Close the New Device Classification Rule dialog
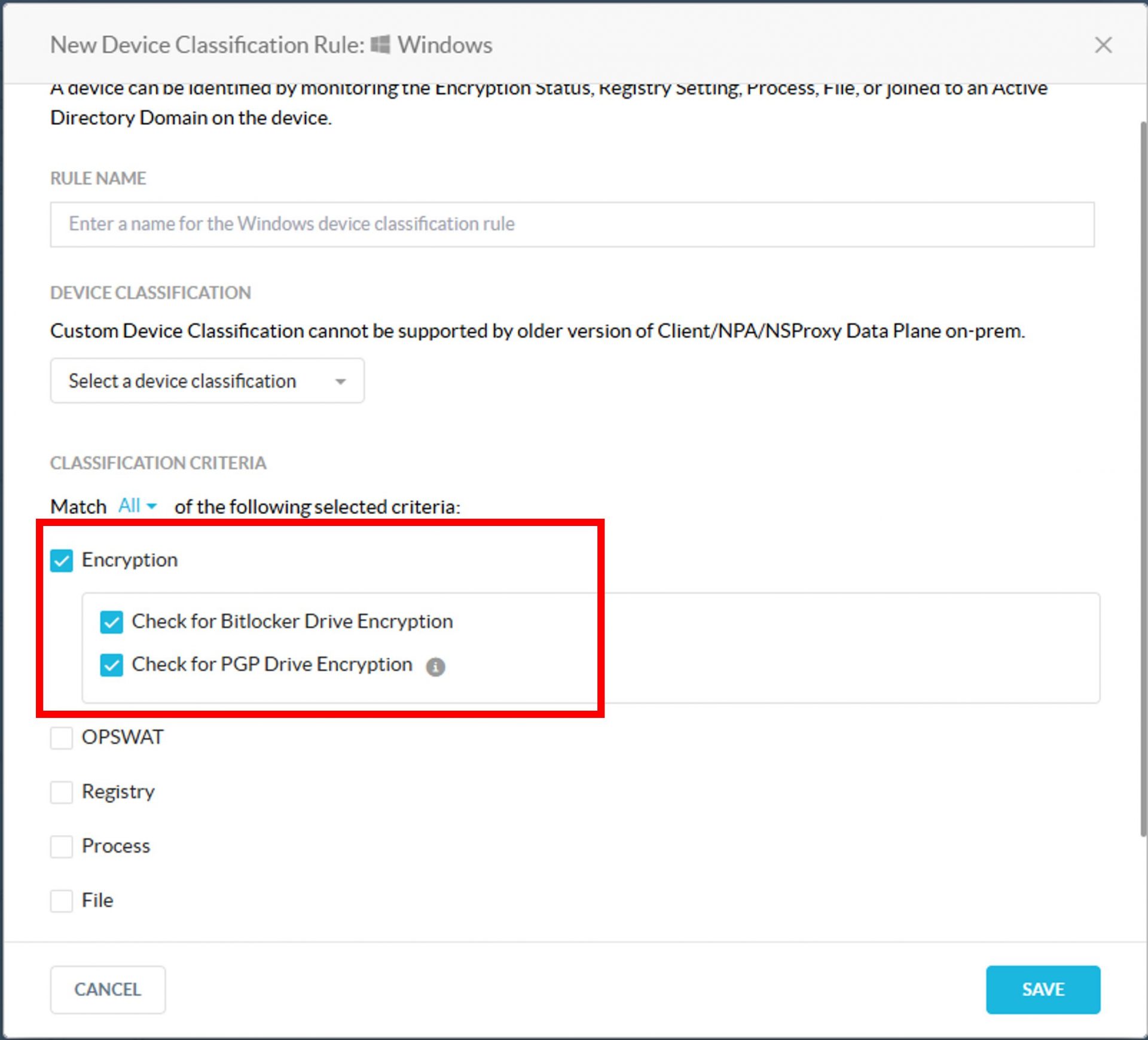 [x=1103, y=45]
